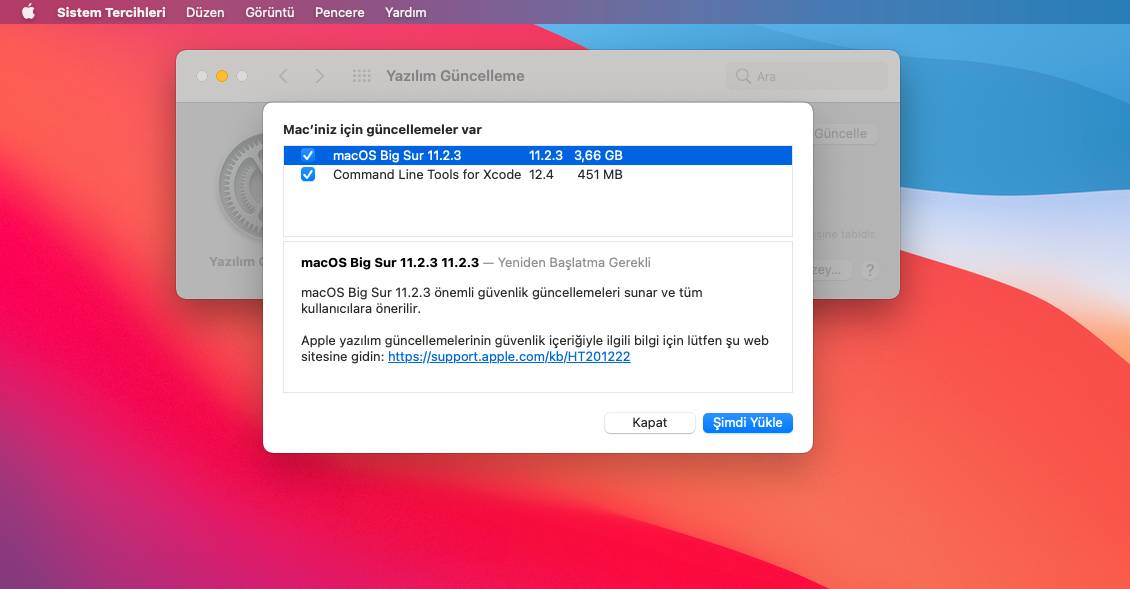Click the Kapat button
The height and width of the screenshot is (589, 1130).
(x=649, y=422)
